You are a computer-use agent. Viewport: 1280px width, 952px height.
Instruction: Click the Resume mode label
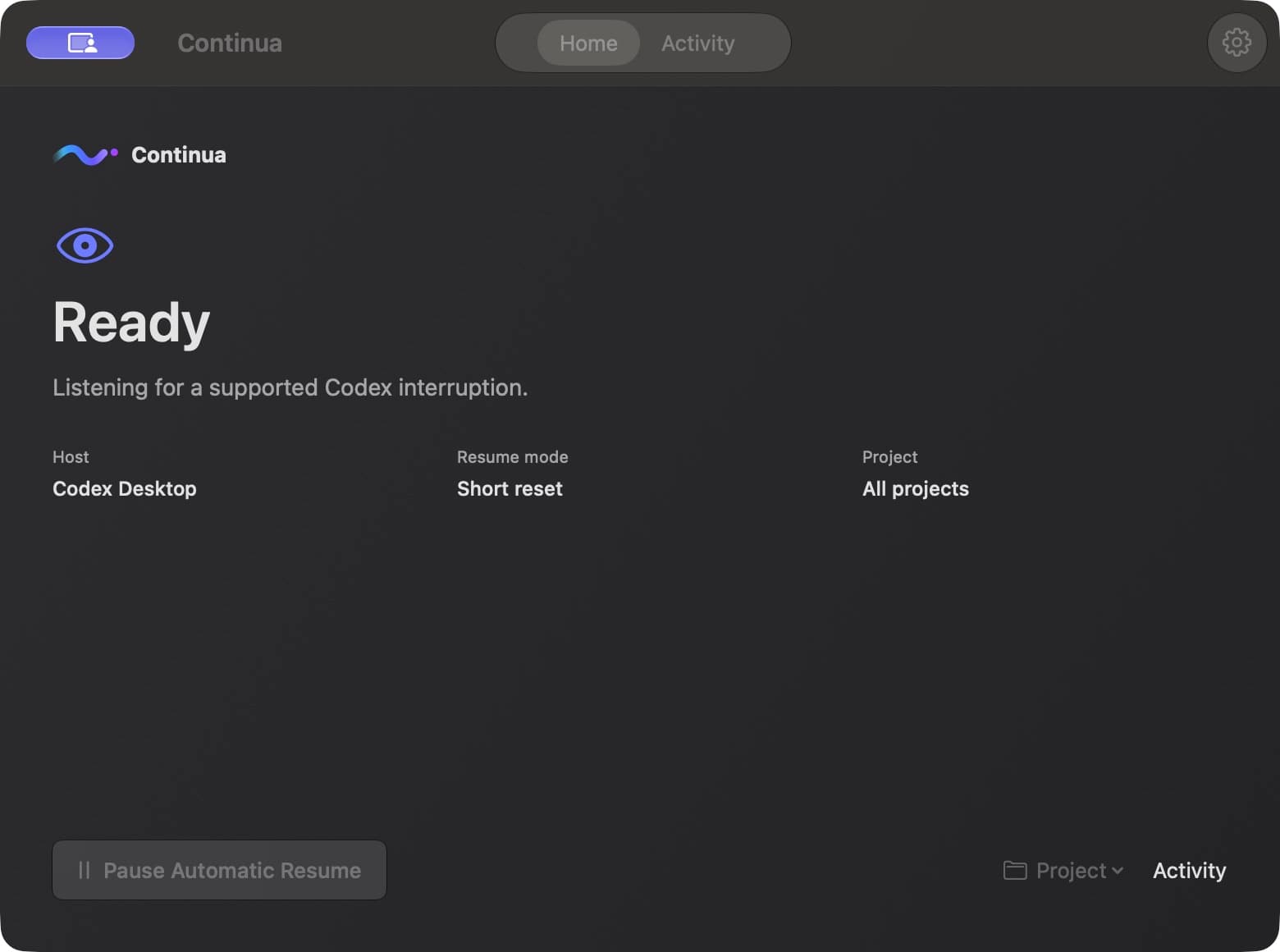(513, 457)
